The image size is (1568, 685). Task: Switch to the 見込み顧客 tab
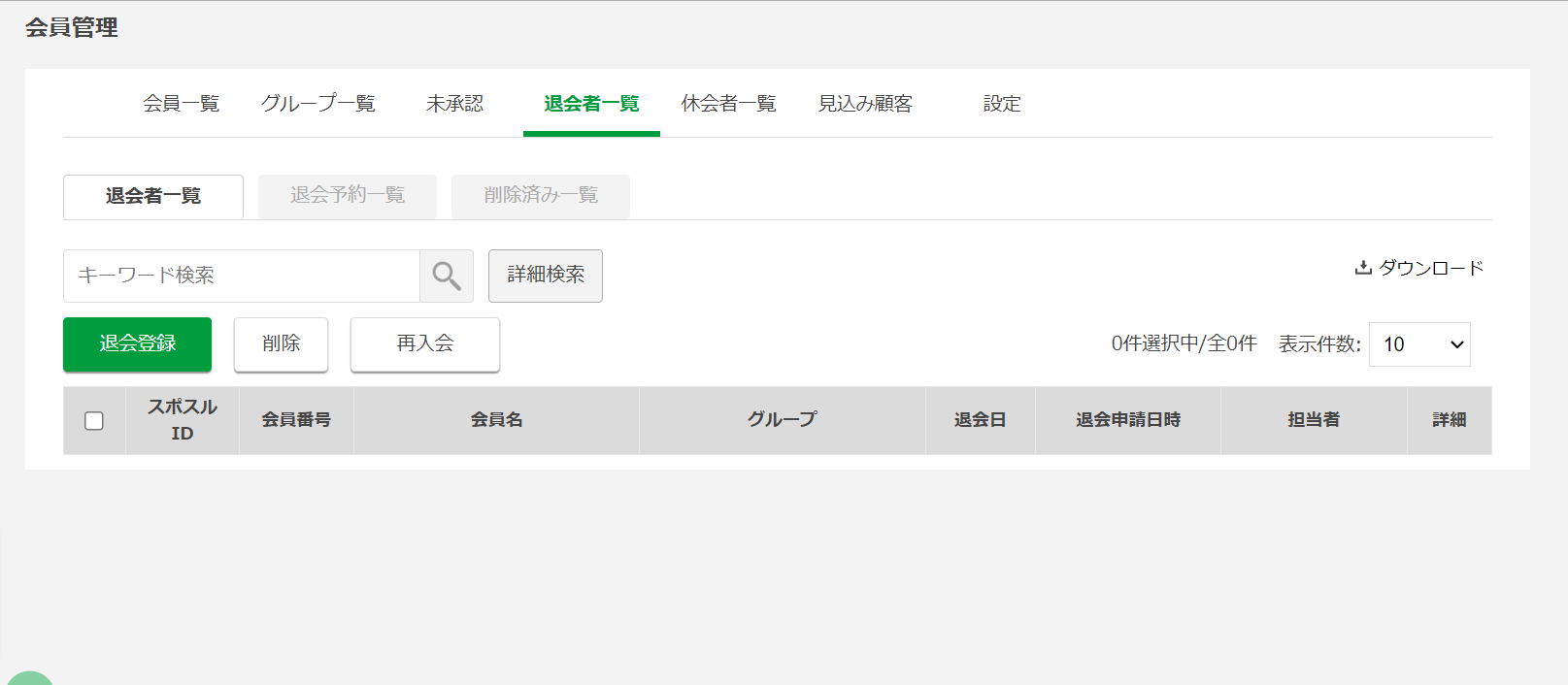coord(865,104)
